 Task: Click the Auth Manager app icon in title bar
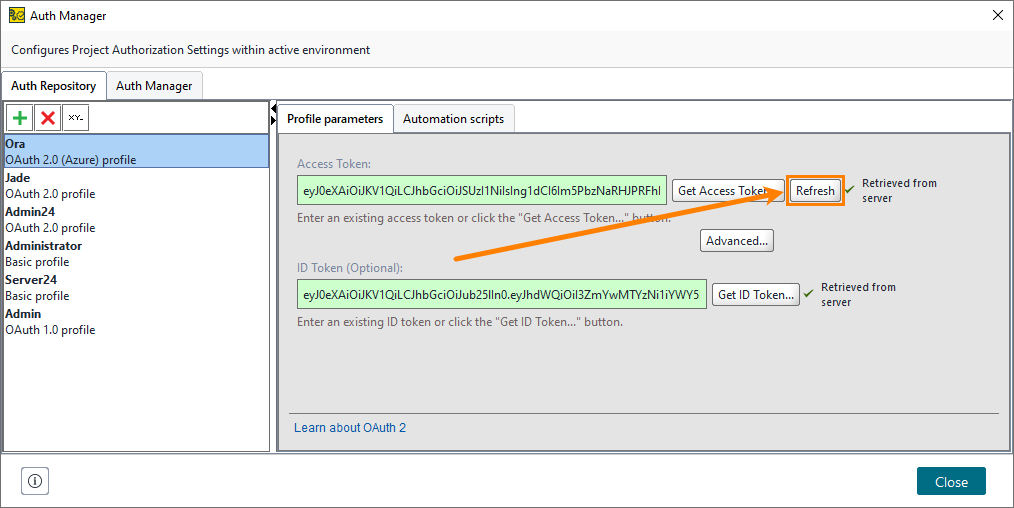point(17,16)
